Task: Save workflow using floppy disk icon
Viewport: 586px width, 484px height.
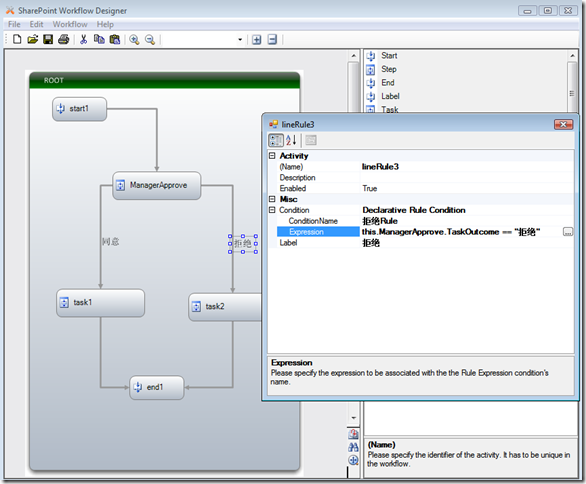Action: tap(48, 39)
